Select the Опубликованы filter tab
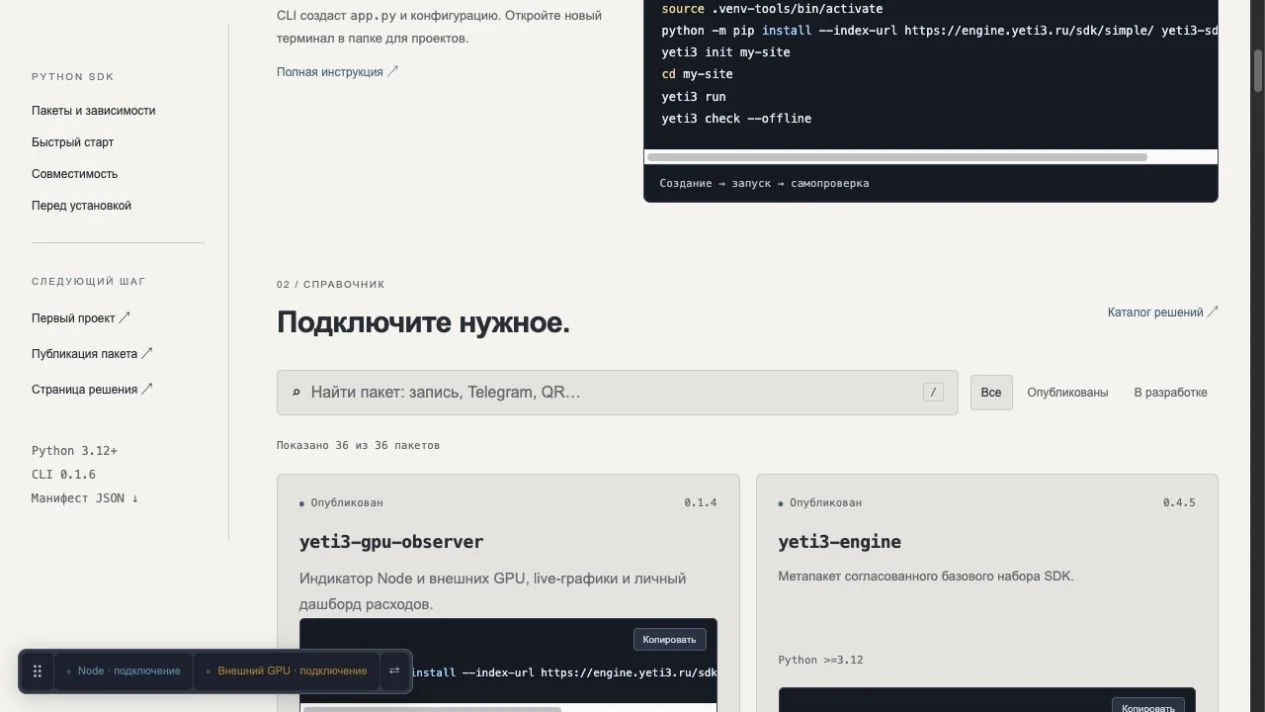1265x712 pixels. [1067, 393]
